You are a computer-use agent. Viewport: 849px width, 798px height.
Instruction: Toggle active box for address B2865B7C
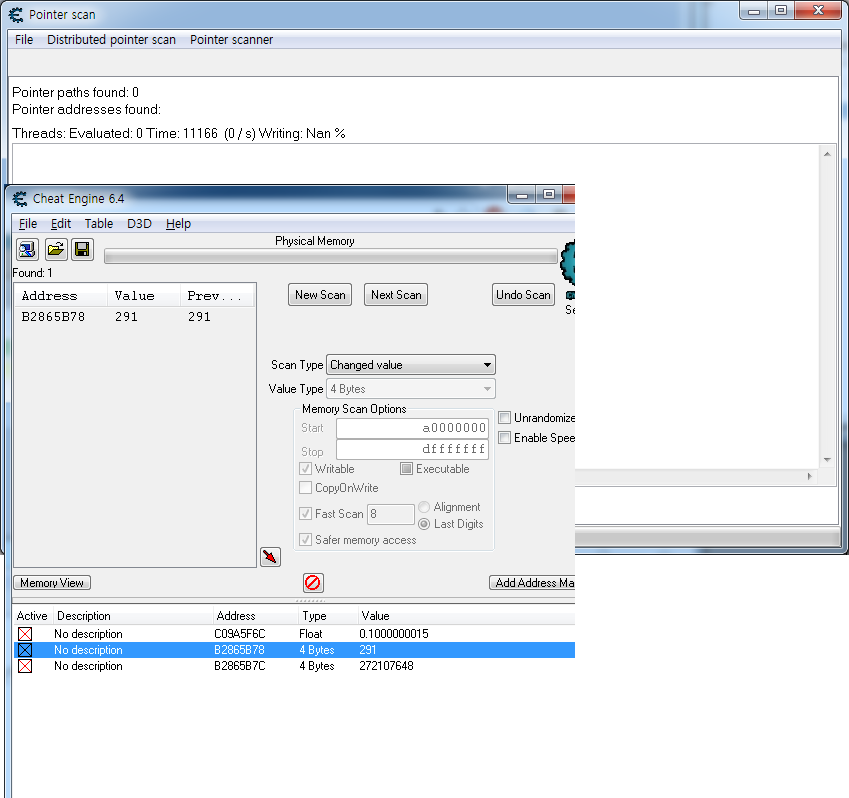point(25,666)
